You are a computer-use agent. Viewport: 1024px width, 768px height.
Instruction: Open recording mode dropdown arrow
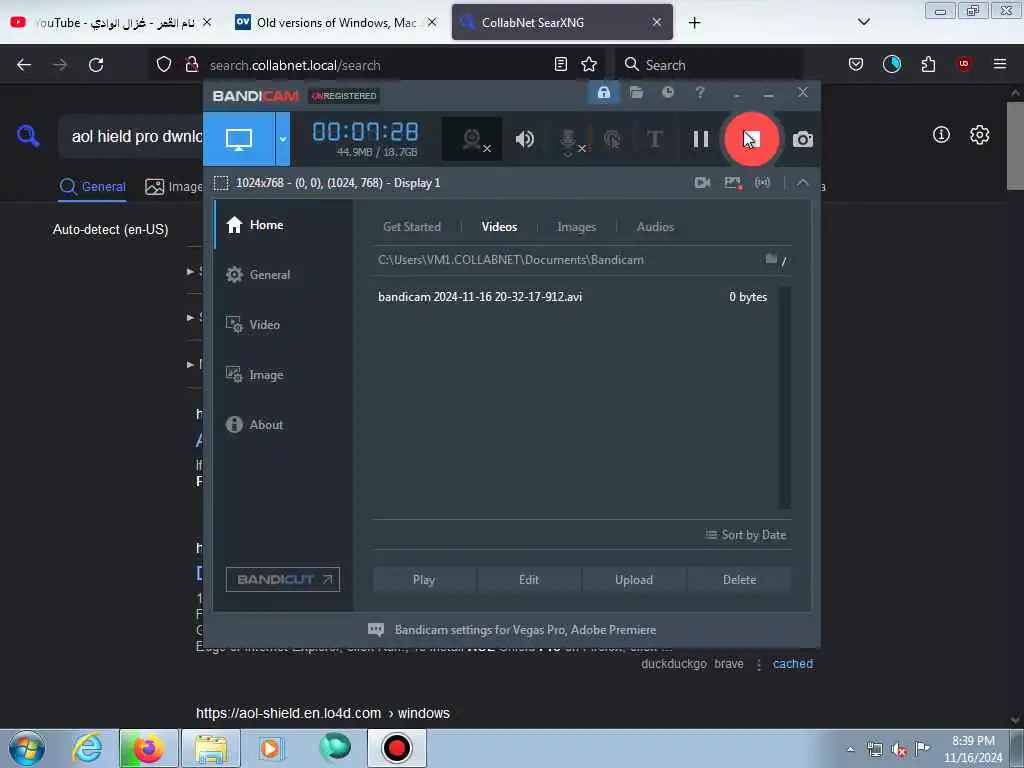[x=283, y=138]
